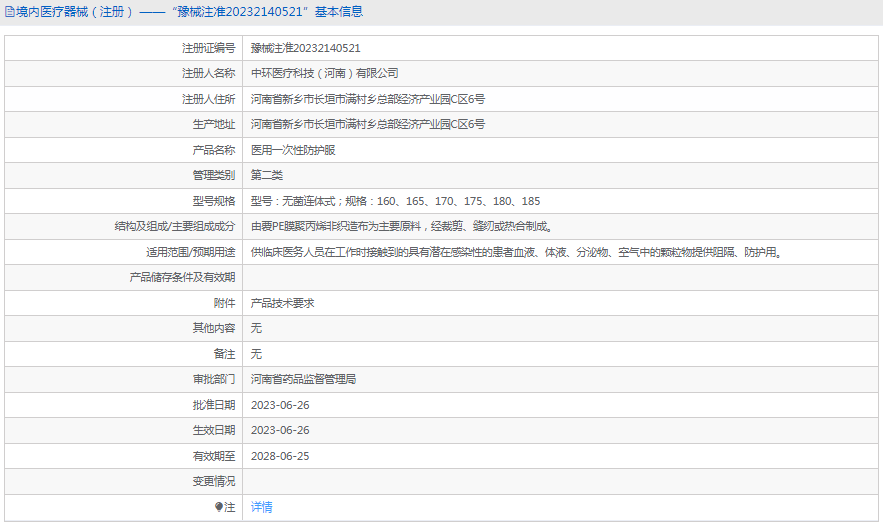883x531 pixels.
Task: Select expiry date 2028-06-25
Action: tap(280, 456)
